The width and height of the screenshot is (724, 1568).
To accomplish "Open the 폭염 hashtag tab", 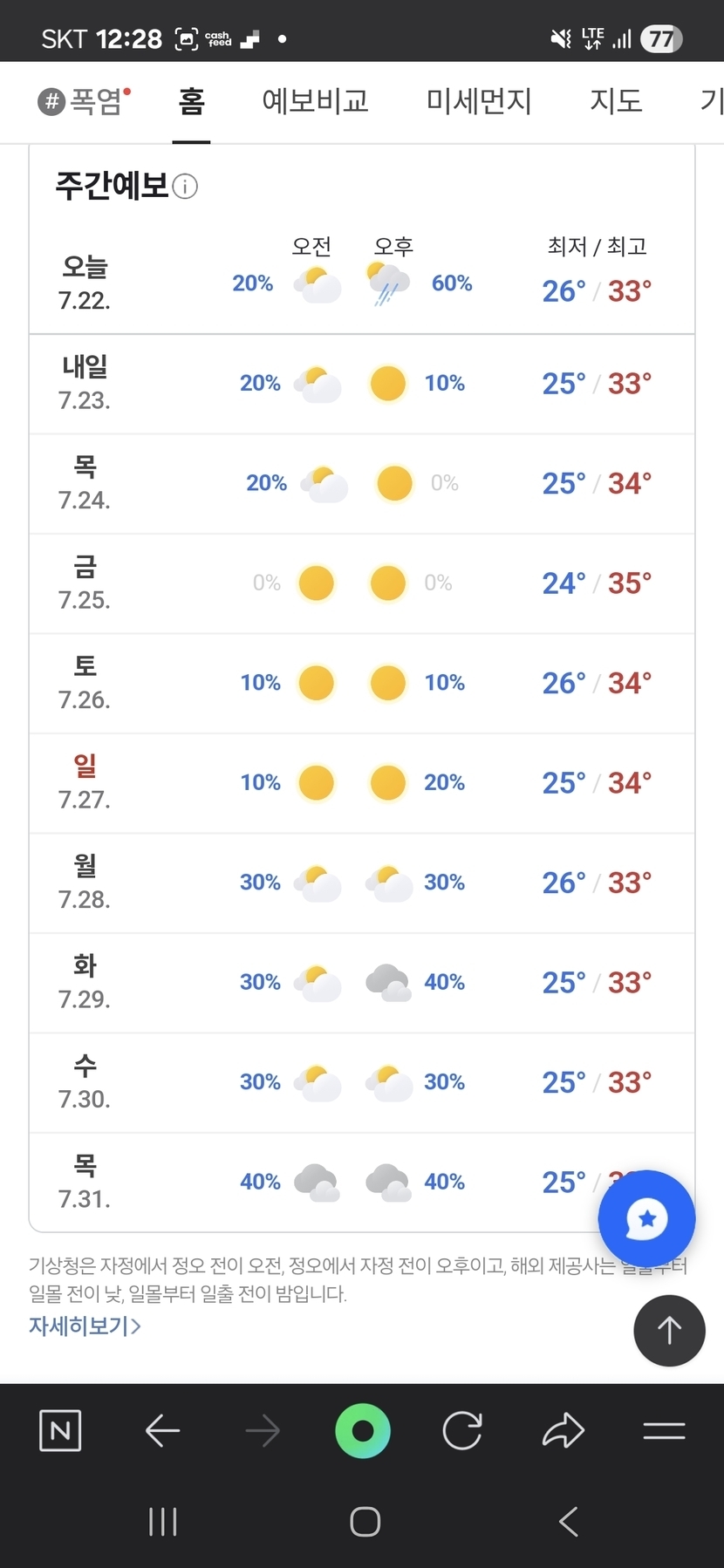I will pos(85,102).
